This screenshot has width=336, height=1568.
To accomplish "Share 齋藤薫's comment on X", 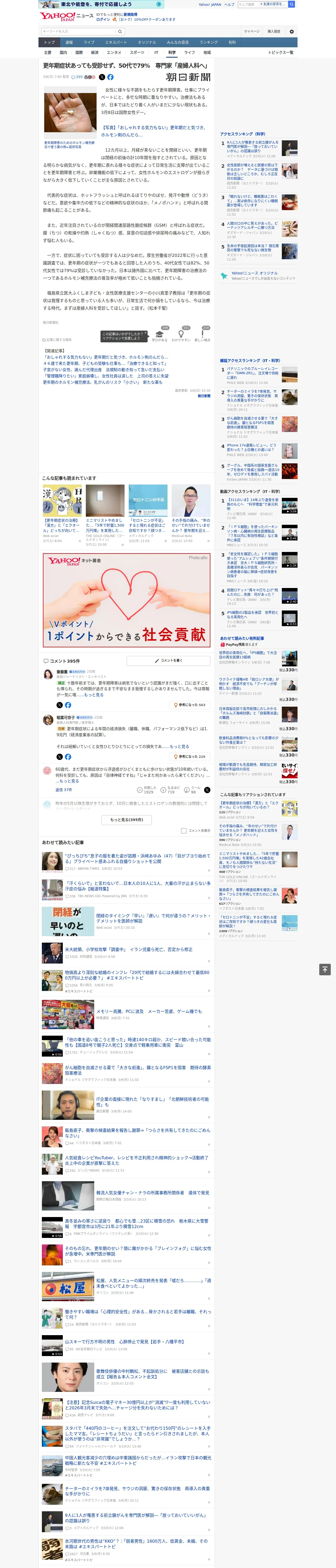I will click(x=60, y=705).
